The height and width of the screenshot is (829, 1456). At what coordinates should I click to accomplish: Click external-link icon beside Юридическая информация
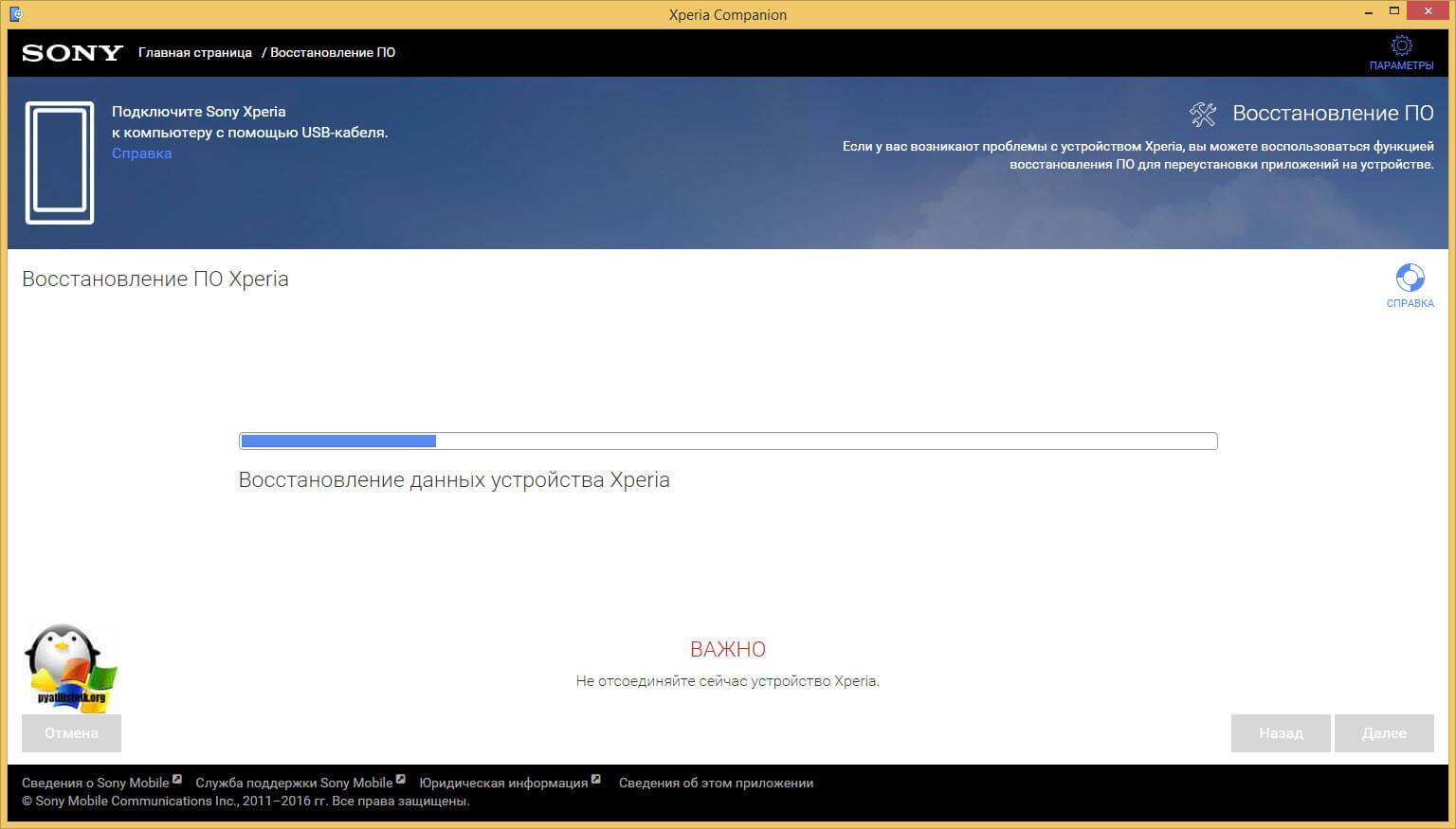pyautogui.click(x=596, y=780)
